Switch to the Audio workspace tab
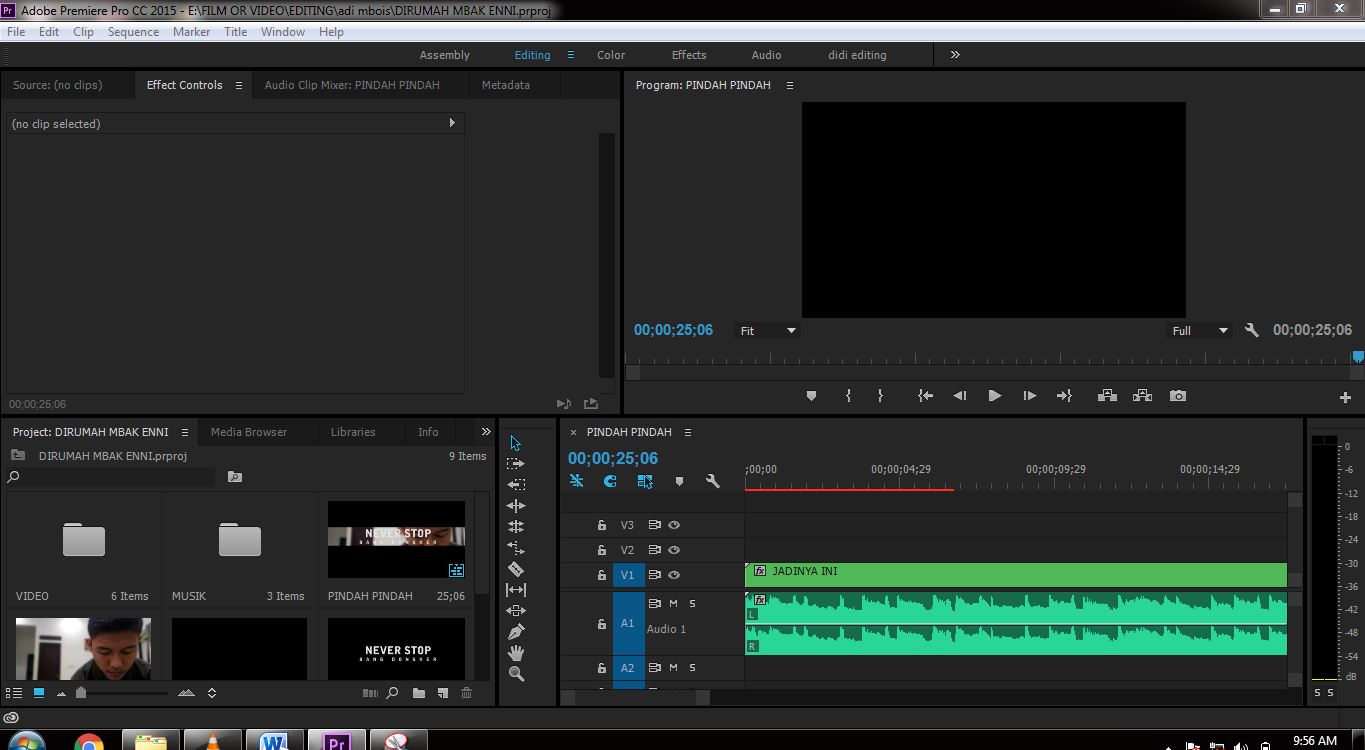Viewport: 1365px width, 750px height. 766,55
